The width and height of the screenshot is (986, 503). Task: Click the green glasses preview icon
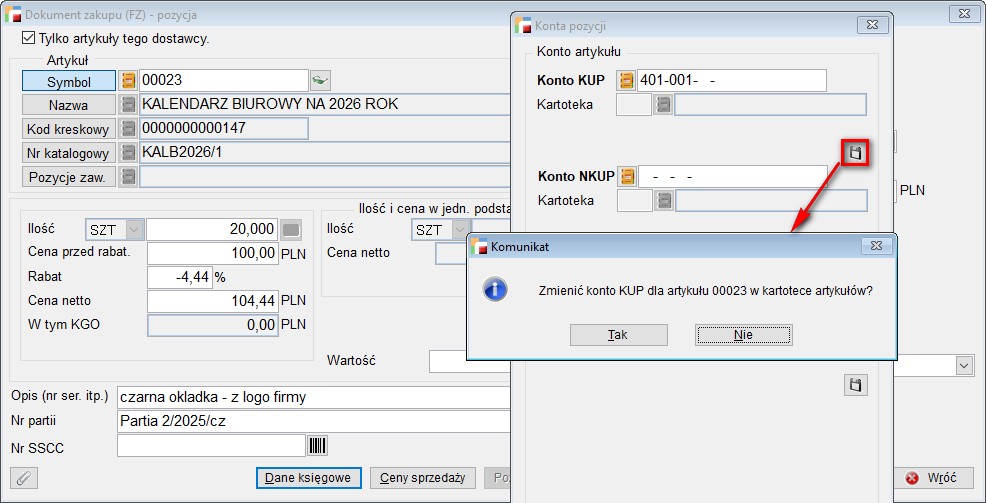coord(320,81)
